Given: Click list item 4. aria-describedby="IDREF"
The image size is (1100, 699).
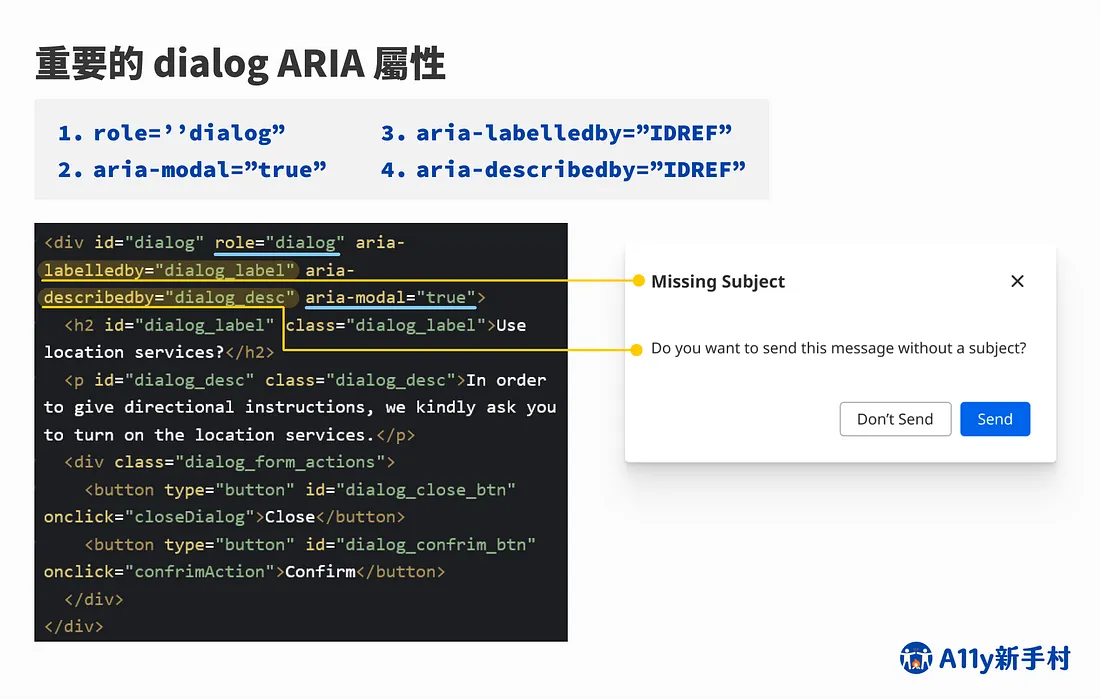Looking at the screenshot, I should point(563,170).
